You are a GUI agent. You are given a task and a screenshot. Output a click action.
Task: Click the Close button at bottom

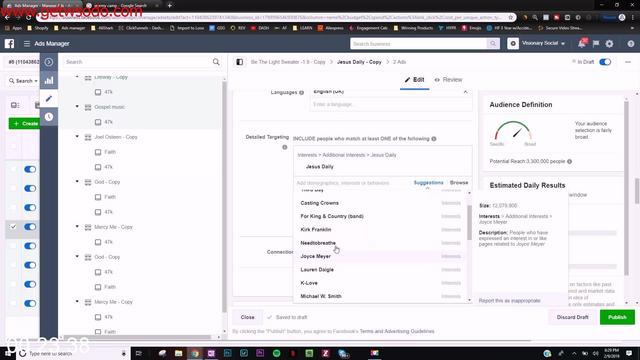pos(247,317)
